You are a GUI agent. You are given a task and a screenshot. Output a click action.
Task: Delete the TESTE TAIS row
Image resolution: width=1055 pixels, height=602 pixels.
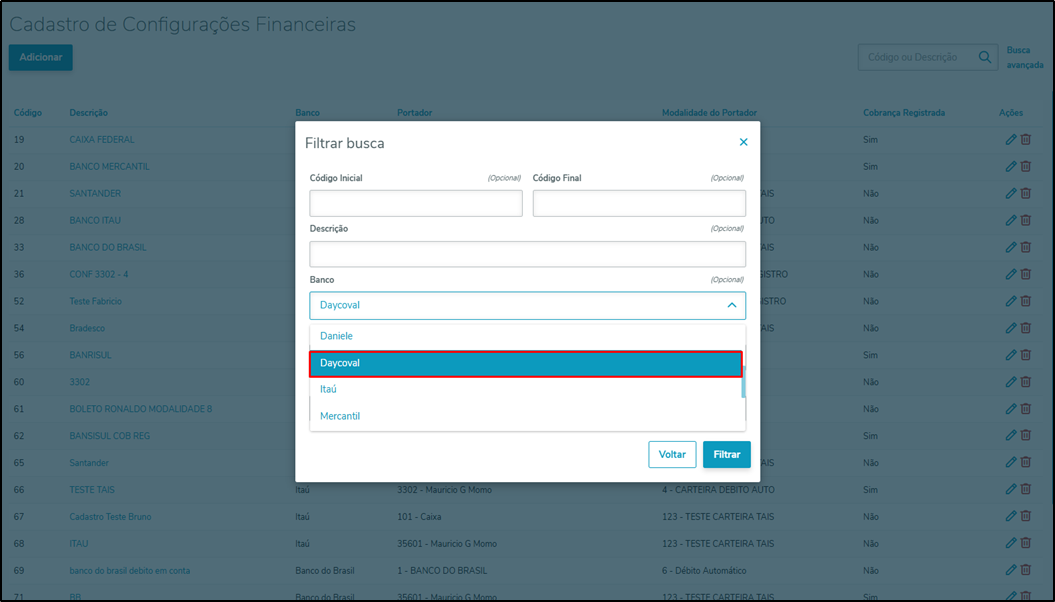[x=1025, y=489]
